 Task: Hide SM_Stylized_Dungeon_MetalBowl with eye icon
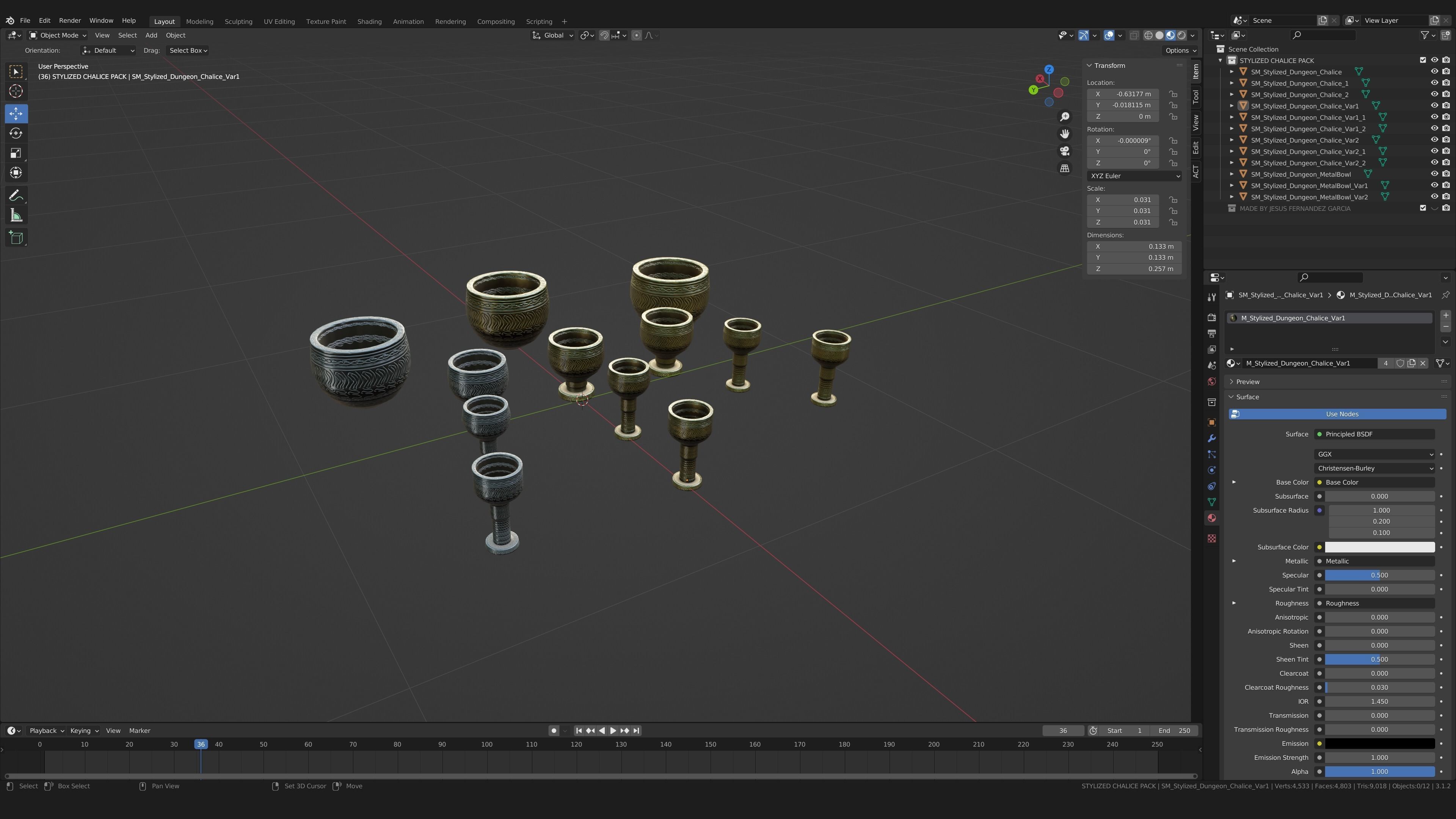(x=1434, y=174)
